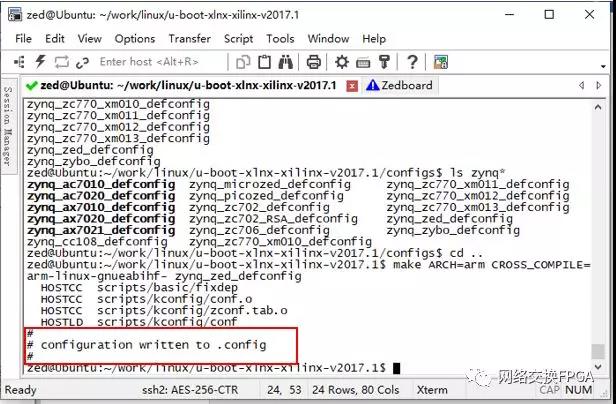Click the terminal cursor at the last prompt
The height and width of the screenshot is (404, 616).
(x=396, y=368)
